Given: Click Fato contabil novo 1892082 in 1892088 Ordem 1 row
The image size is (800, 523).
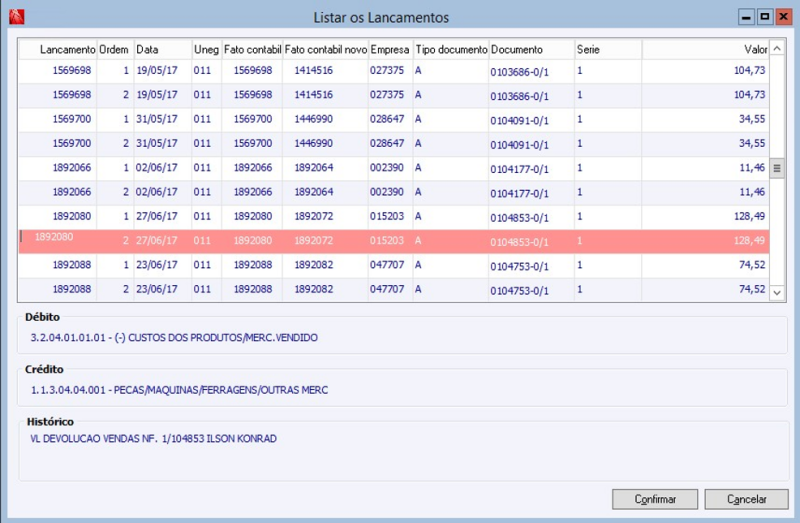Looking at the screenshot, I should (313, 265).
